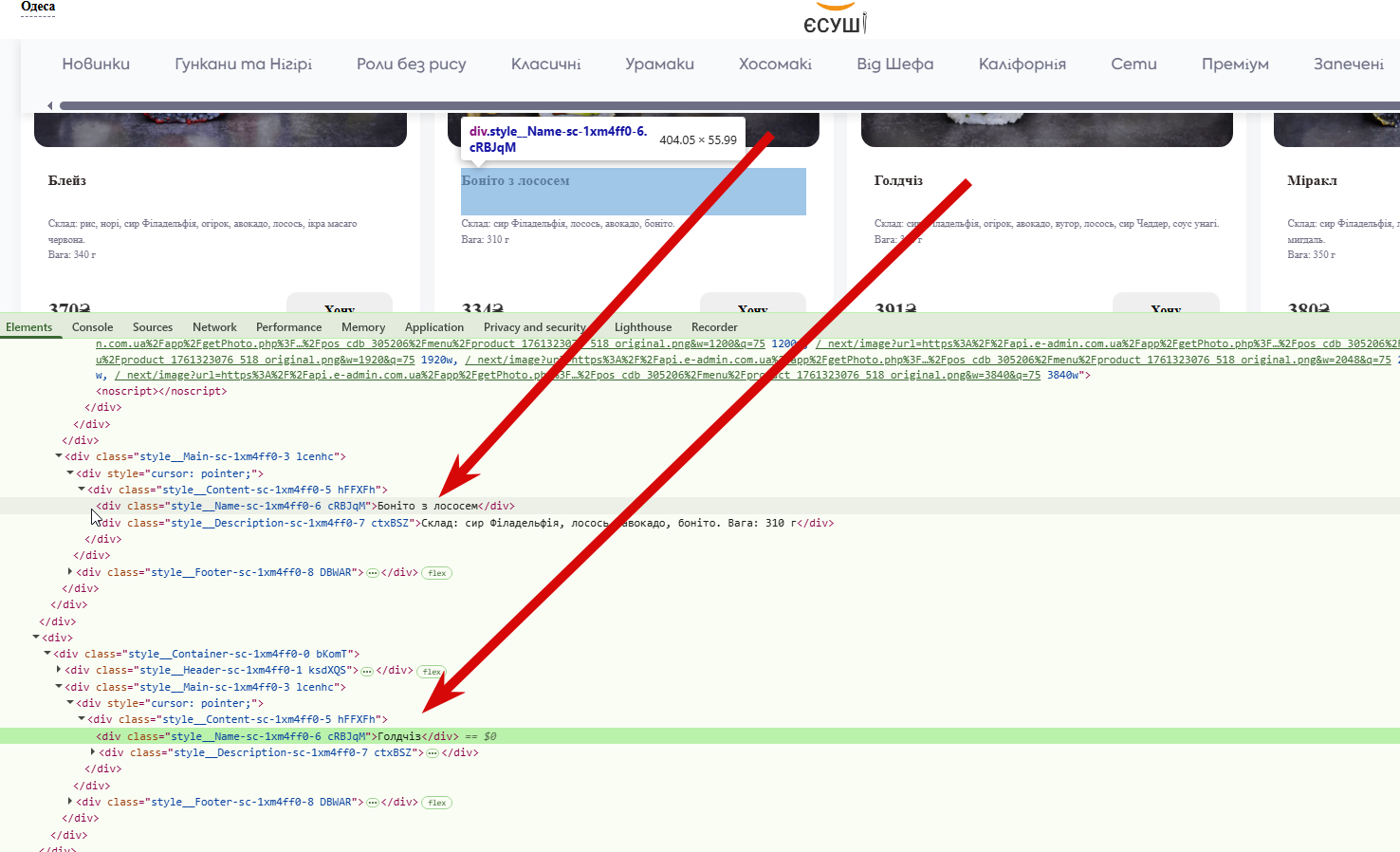1400x852 pixels.
Task: Open the Одеса city selector
Action: (38, 7)
